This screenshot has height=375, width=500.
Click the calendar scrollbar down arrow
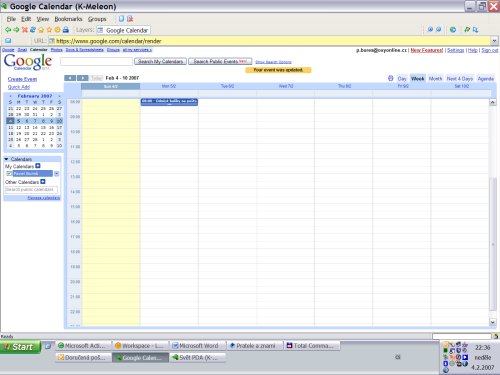click(493, 322)
